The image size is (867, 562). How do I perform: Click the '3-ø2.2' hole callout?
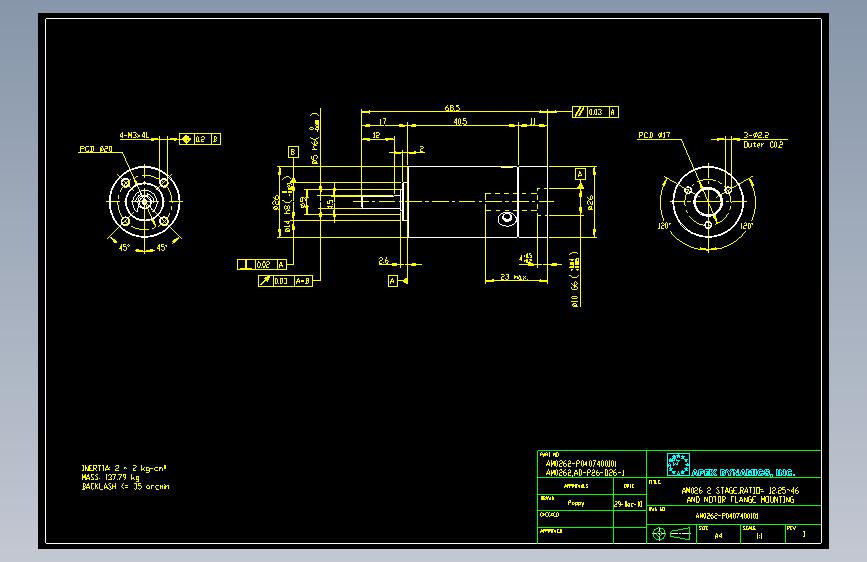click(x=756, y=135)
